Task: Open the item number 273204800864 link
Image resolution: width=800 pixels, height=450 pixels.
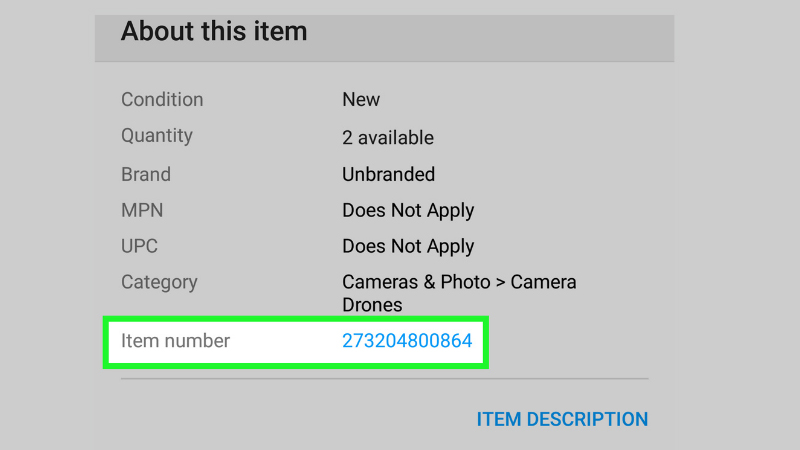Action: (x=407, y=341)
